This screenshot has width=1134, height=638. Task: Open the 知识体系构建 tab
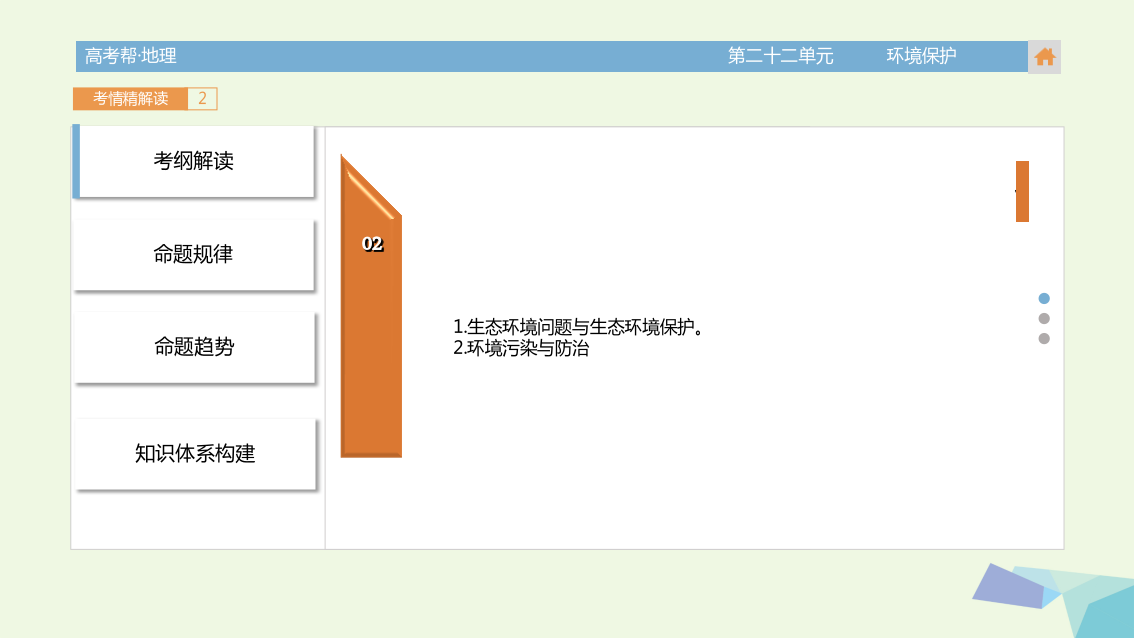(x=195, y=454)
